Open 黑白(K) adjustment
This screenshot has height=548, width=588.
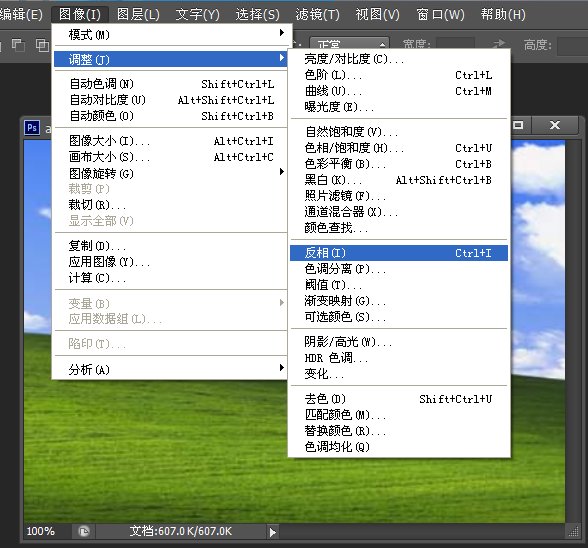[x=399, y=180]
